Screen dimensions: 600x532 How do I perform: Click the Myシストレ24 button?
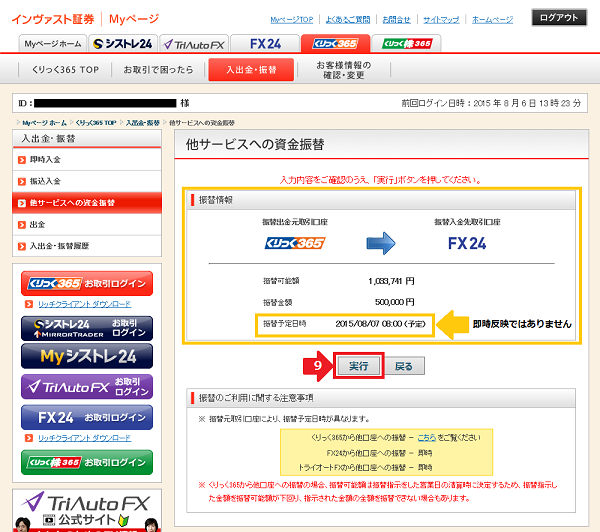tap(87, 356)
